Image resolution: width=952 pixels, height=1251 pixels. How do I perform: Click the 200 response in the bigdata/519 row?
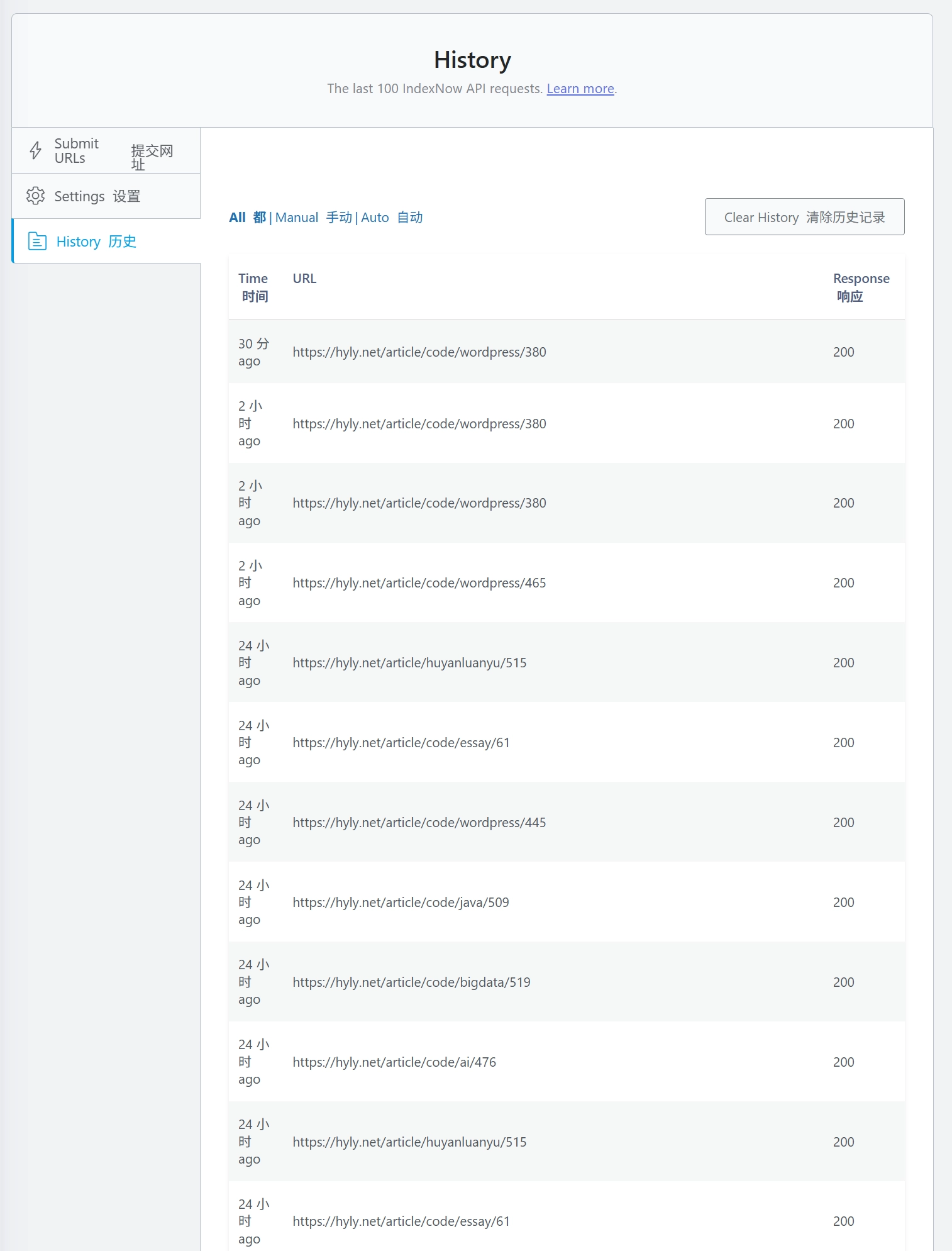point(843,982)
